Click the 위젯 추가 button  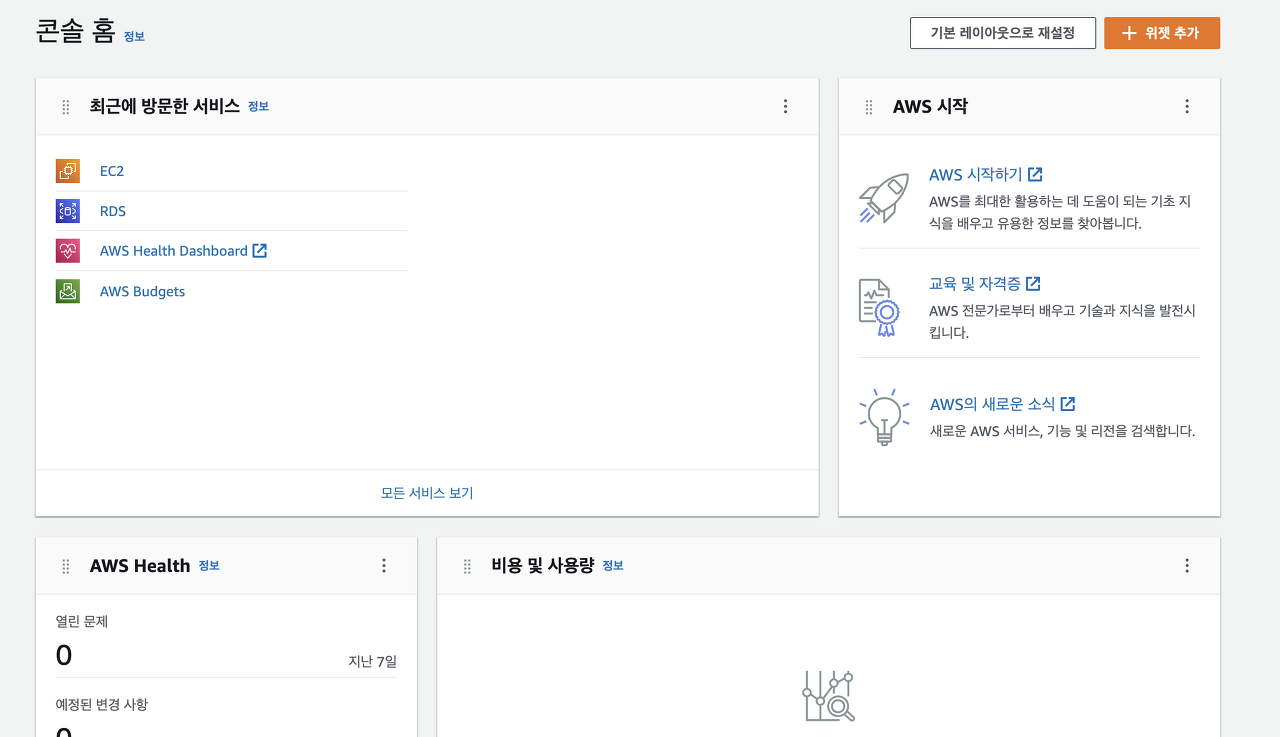(1162, 33)
